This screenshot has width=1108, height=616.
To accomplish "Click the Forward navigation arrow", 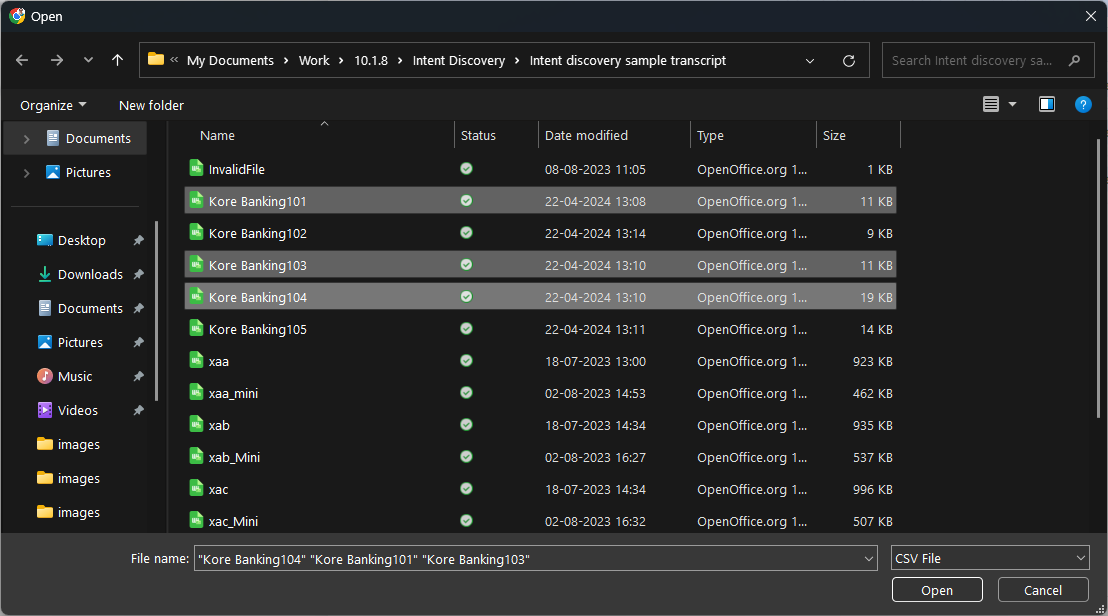I will click(x=56, y=60).
